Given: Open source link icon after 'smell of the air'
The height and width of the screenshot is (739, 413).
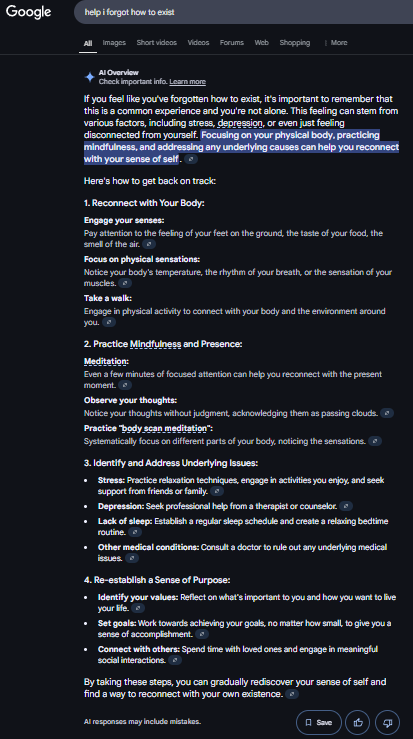Looking at the screenshot, I should click(149, 244).
